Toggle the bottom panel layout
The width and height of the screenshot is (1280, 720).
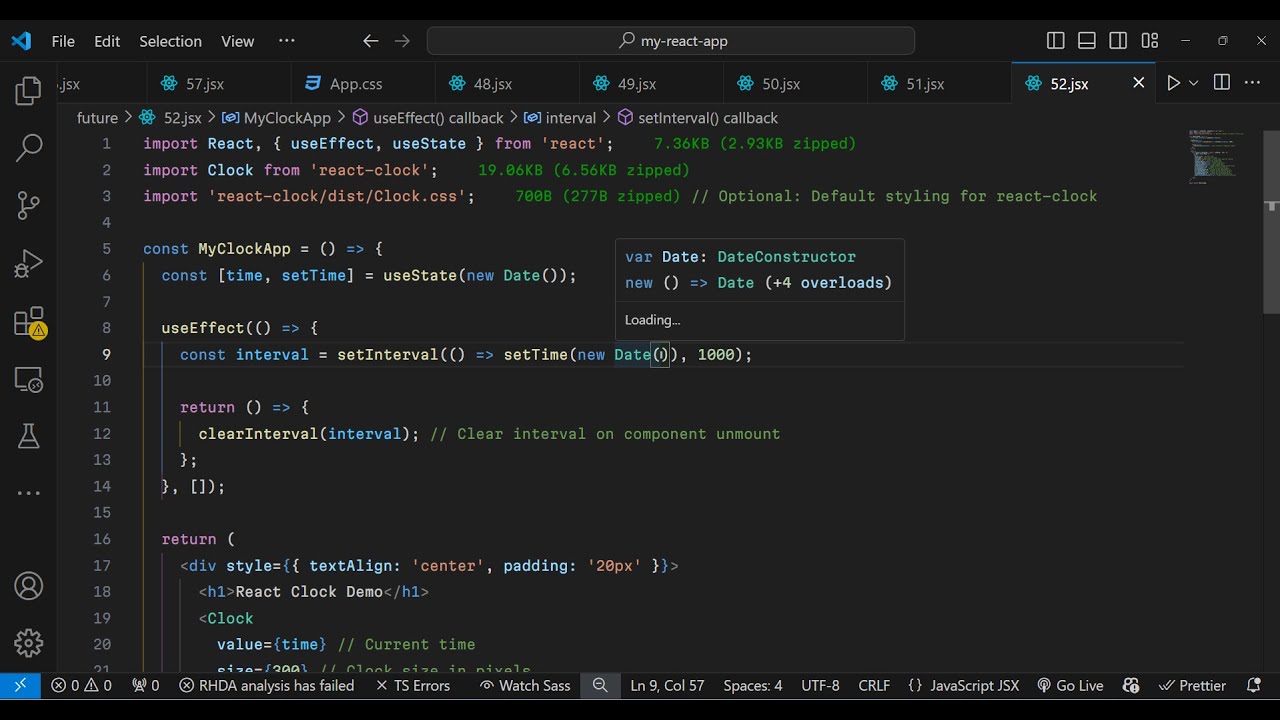coord(1087,41)
